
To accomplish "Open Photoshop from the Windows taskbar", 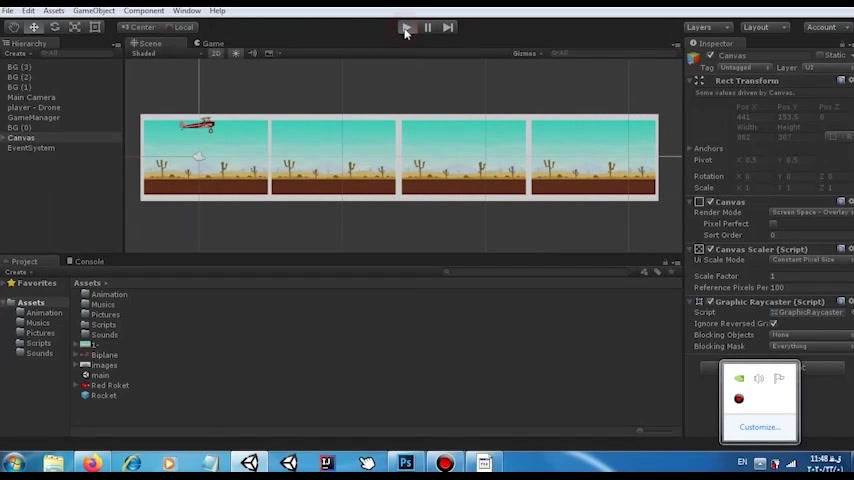I will tap(406, 463).
